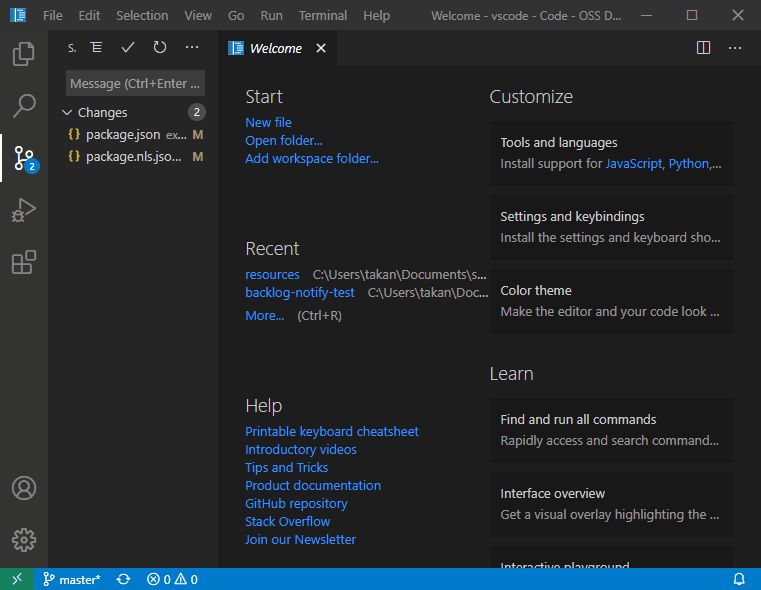Open GitHub repository link
The height and width of the screenshot is (590, 761).
[296, 503]
